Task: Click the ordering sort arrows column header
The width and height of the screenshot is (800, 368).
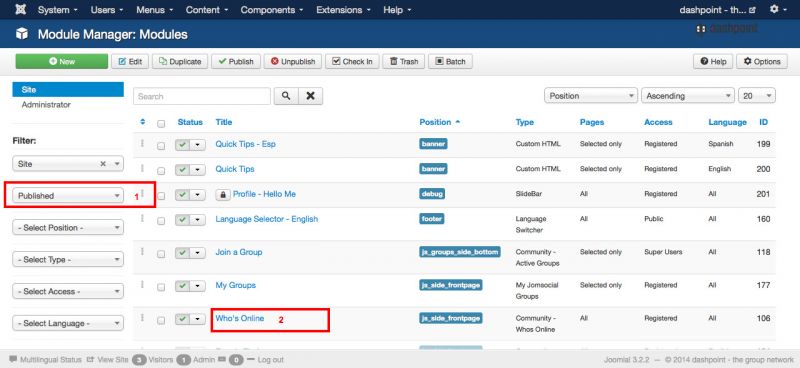Action: [143, 122]
